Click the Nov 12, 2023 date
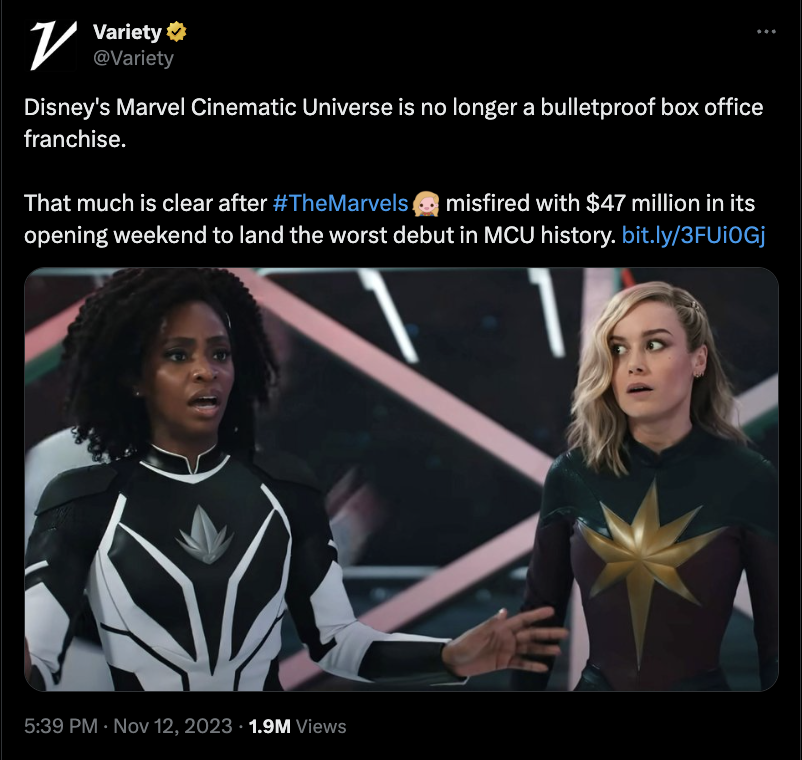This screenshot has width=802, height=760. (x=172, y=726)
